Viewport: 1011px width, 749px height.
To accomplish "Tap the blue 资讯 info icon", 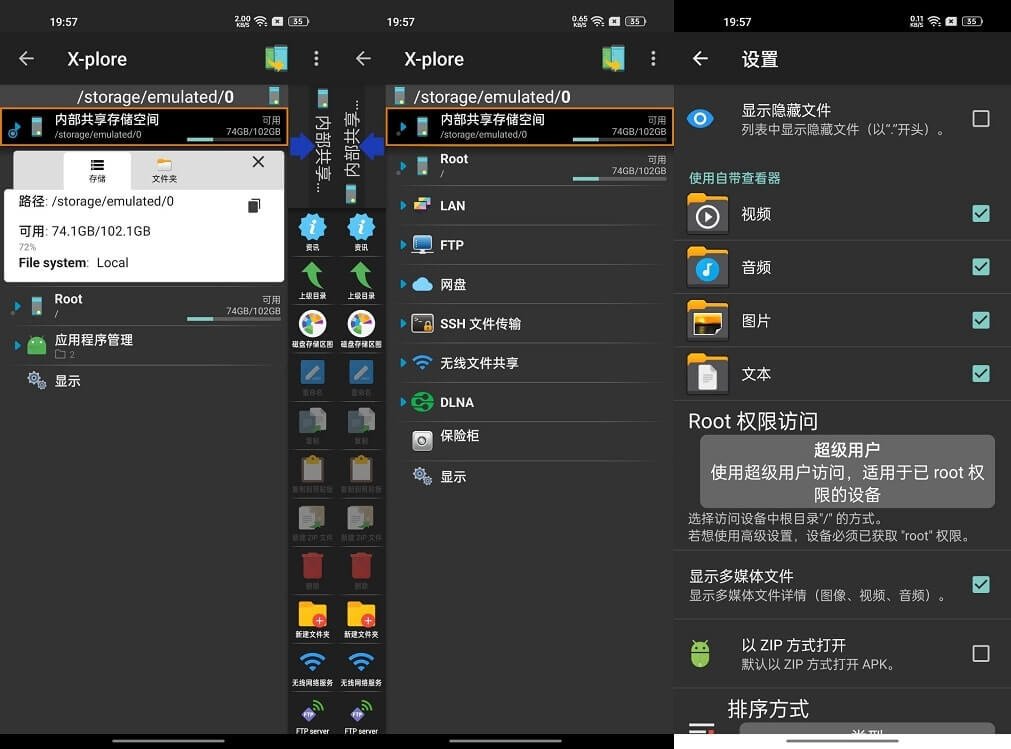I will point(313,226).
